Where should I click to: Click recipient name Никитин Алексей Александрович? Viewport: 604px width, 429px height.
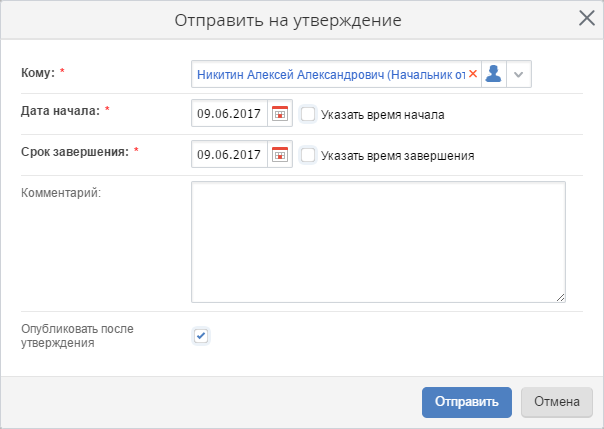[x=330, y=74]
